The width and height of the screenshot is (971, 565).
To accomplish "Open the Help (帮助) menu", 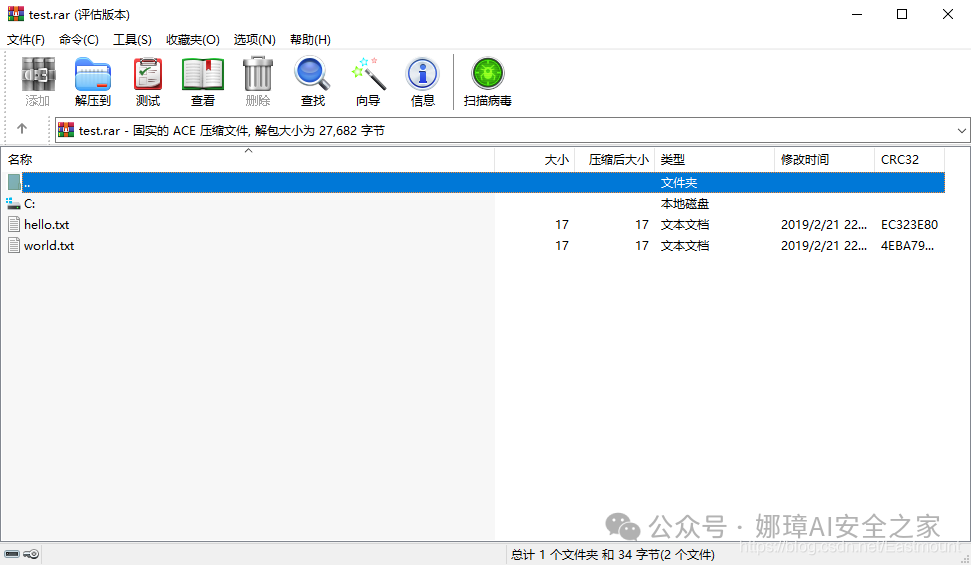I will coord(310,40).
